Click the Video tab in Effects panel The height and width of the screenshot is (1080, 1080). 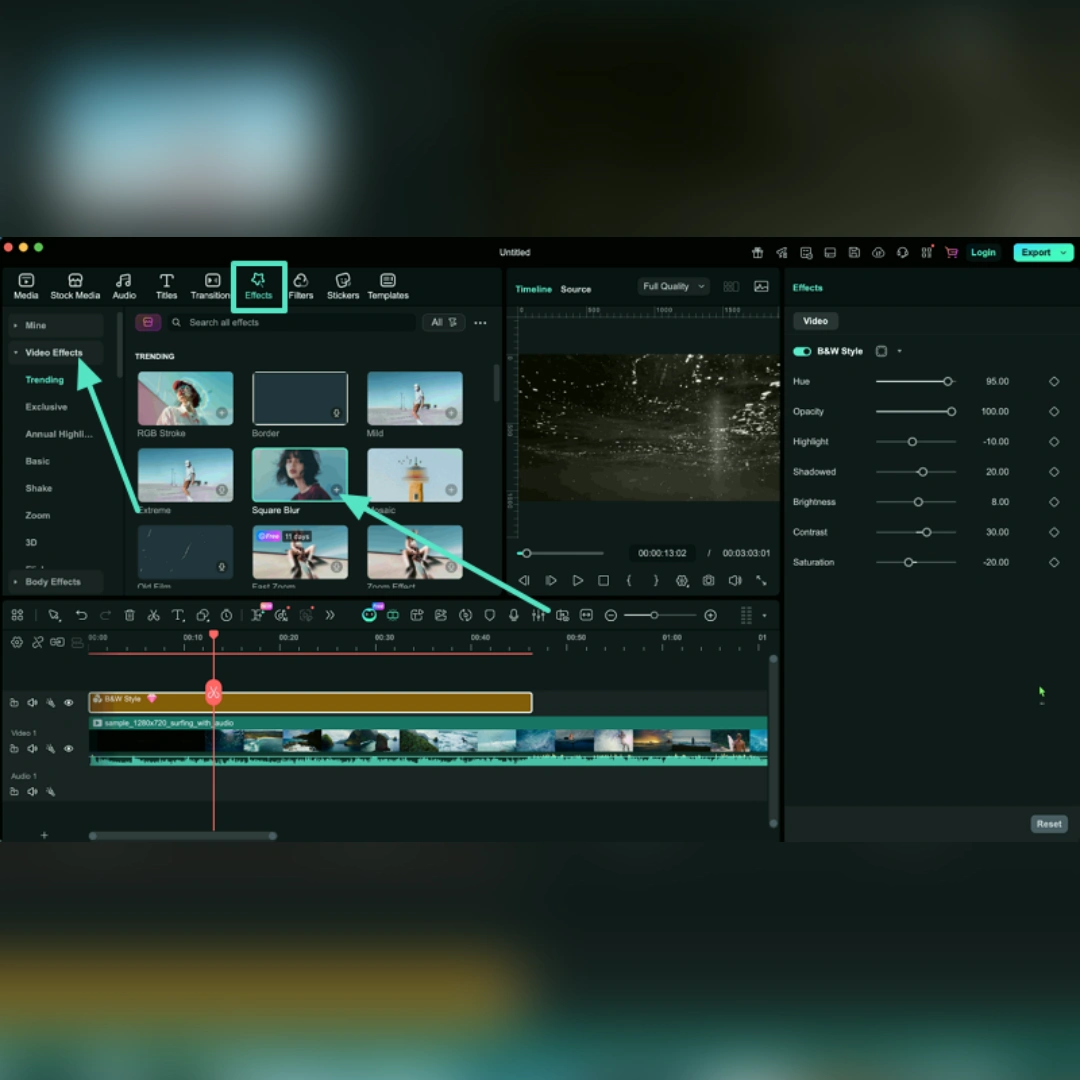click(x=815, y=321)
